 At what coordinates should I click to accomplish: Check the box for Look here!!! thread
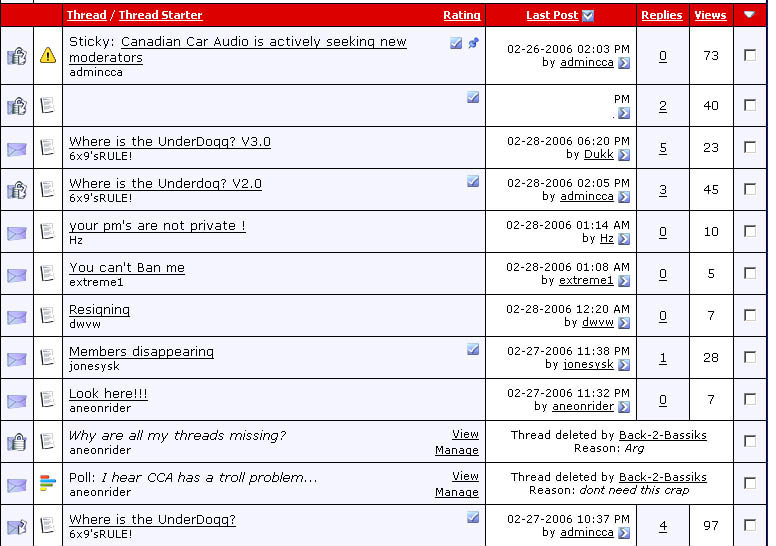pyautogui.click(x=750, y=399)
